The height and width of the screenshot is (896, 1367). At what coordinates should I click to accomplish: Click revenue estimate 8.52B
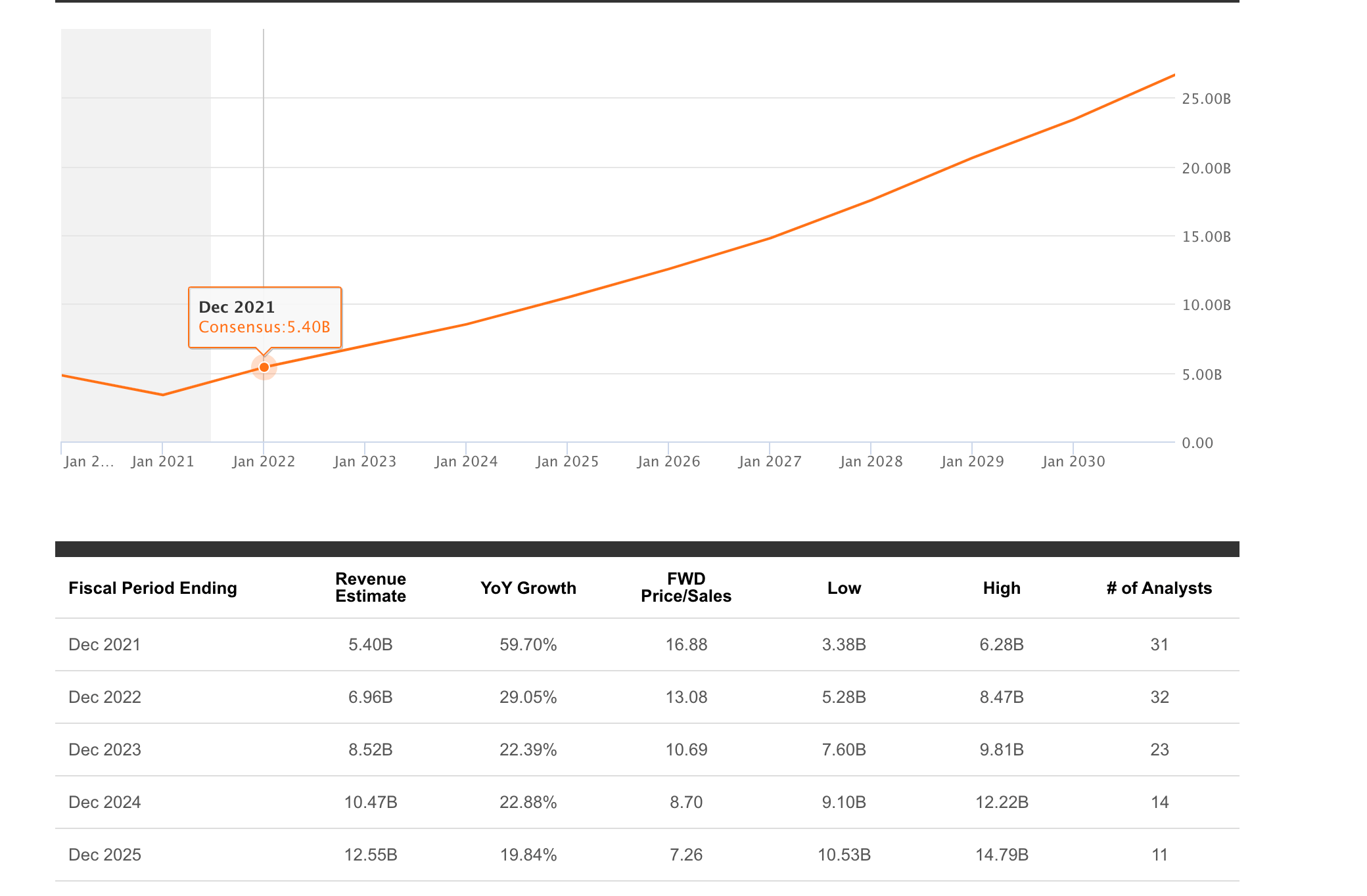point(371,750)
